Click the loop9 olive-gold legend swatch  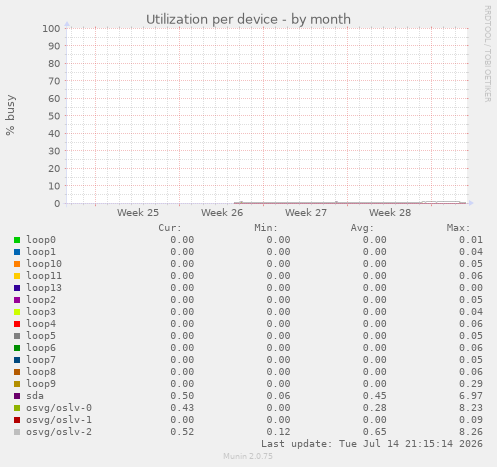pos(17,384)
